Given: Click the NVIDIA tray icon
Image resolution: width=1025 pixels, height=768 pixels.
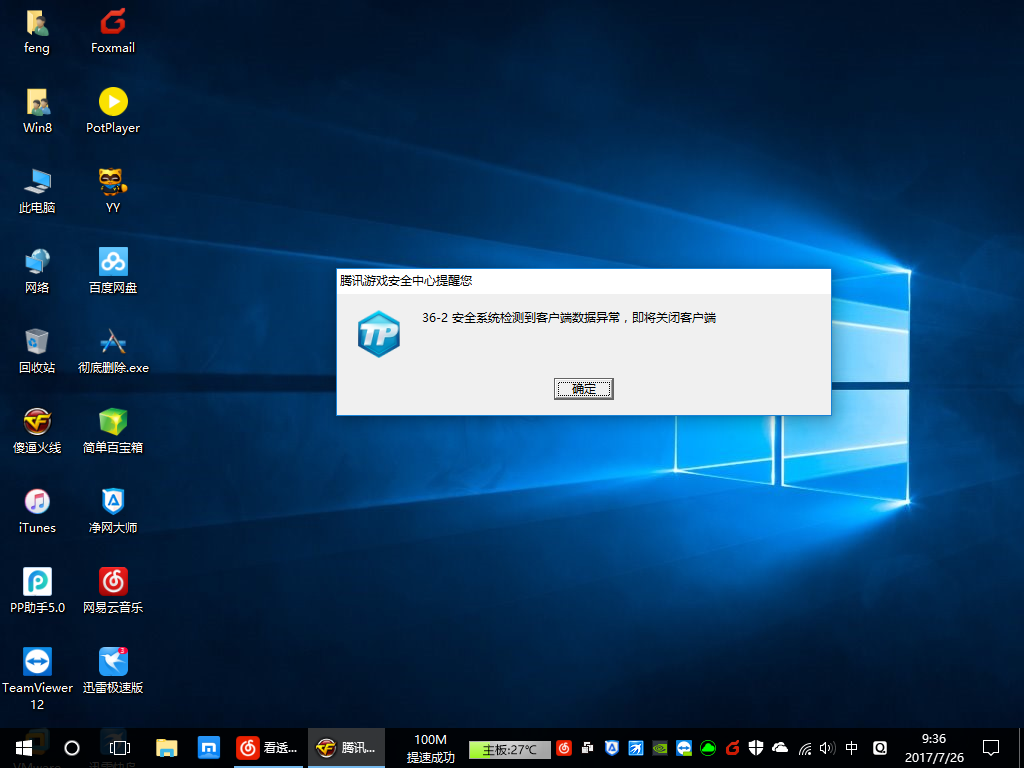Looking at the screenshot, I should click(660, 748).
